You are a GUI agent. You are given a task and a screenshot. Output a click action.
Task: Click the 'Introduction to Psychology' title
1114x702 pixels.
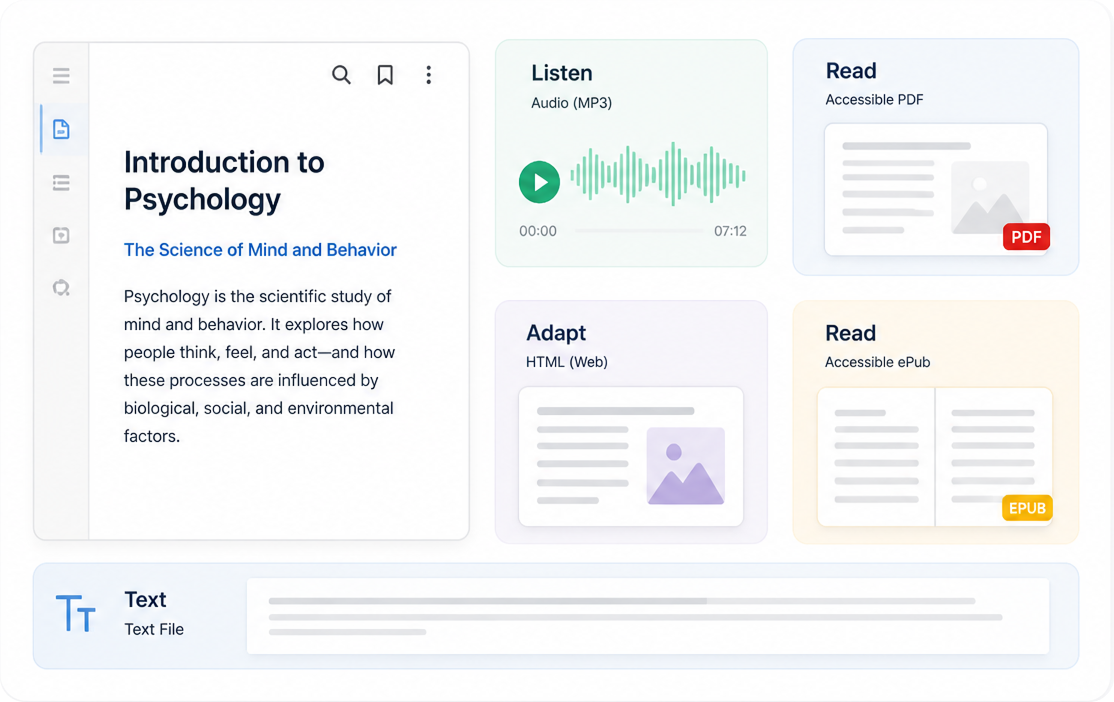point(225,180)
